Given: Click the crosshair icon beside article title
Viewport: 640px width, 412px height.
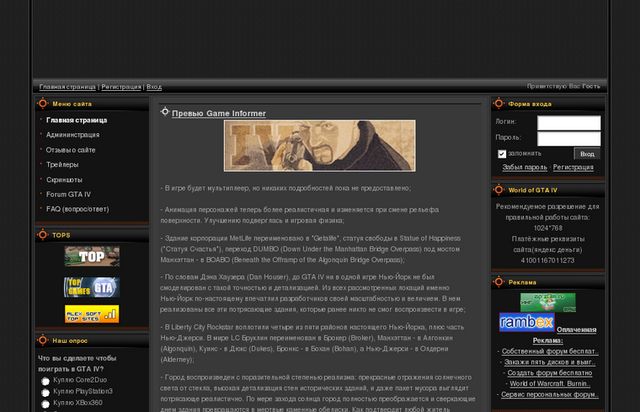Looking at the screenshot, I should pos(165,111).
